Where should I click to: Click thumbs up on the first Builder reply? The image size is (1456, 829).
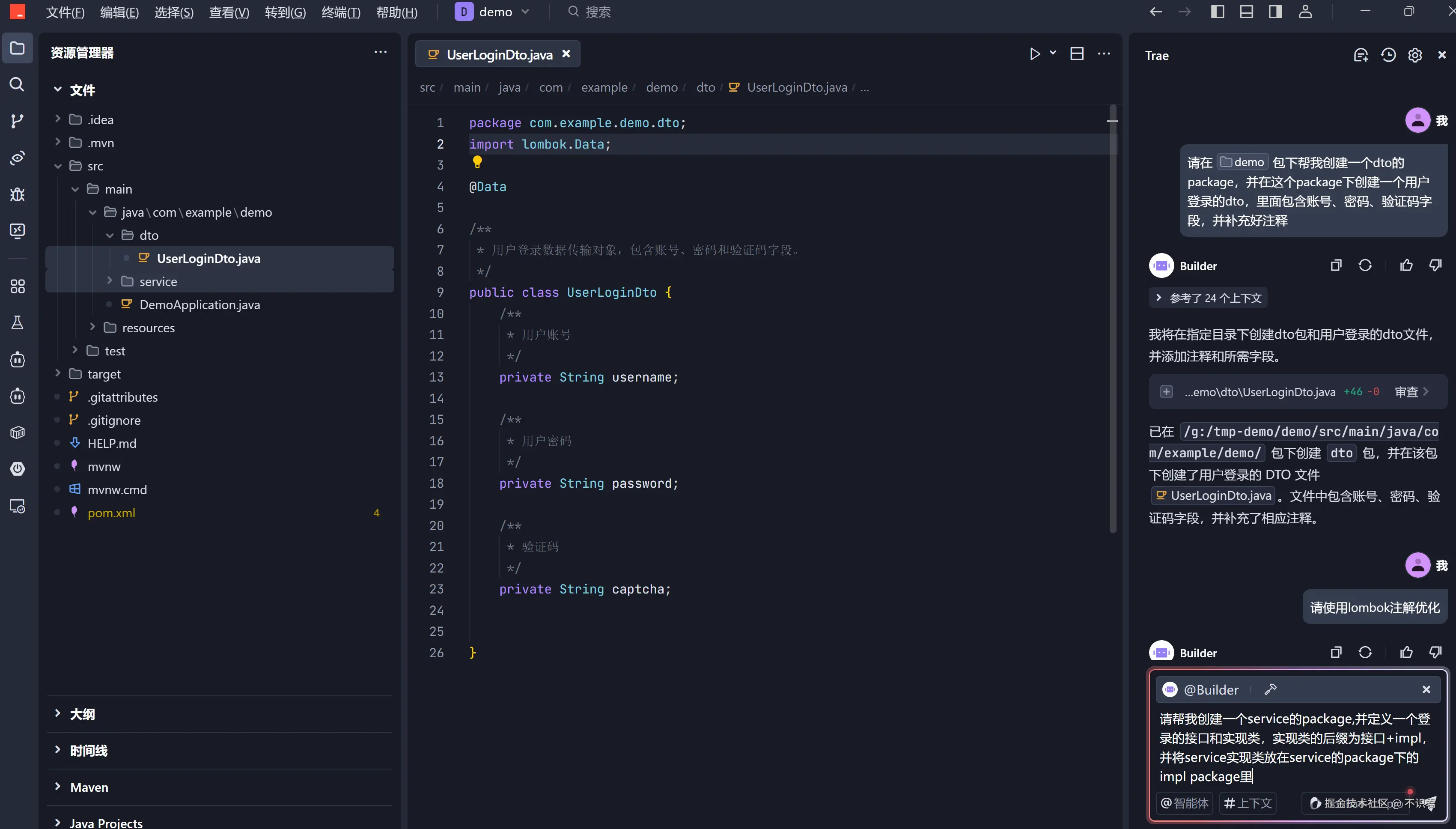(x=1406, y=265)
